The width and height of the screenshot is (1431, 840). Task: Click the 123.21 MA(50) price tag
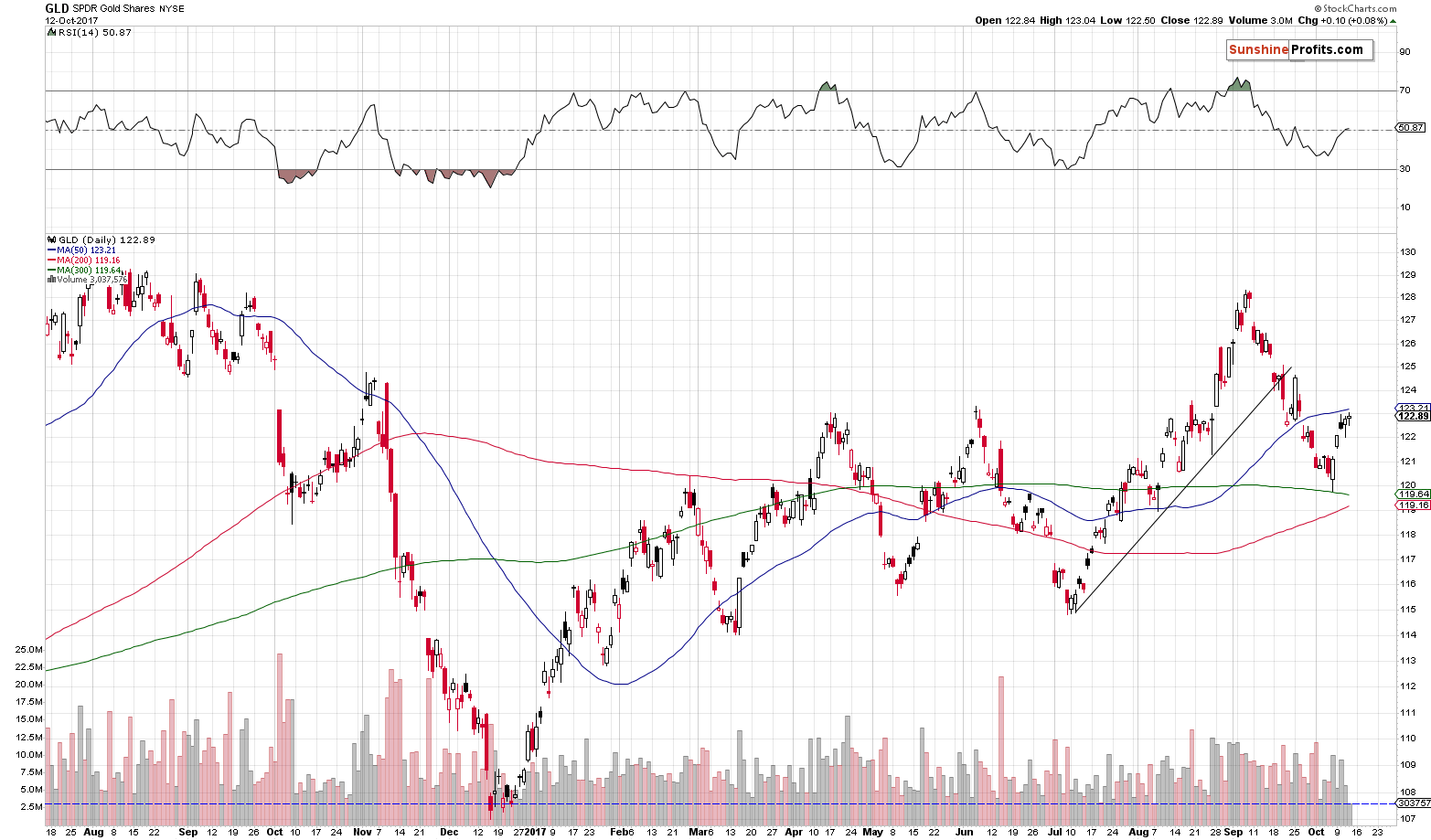[1414, 408]
